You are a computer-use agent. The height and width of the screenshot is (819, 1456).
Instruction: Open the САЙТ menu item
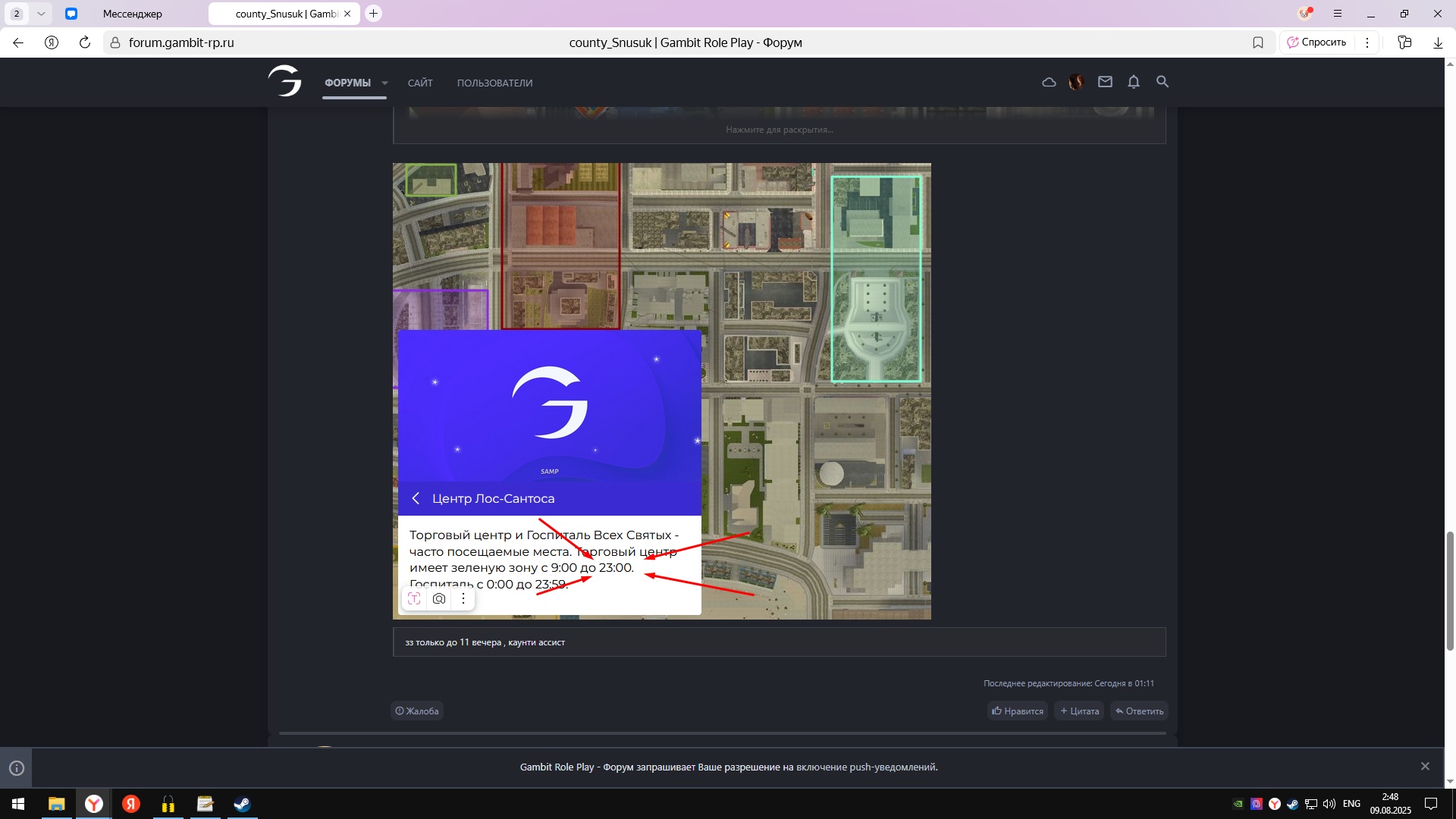420,83
